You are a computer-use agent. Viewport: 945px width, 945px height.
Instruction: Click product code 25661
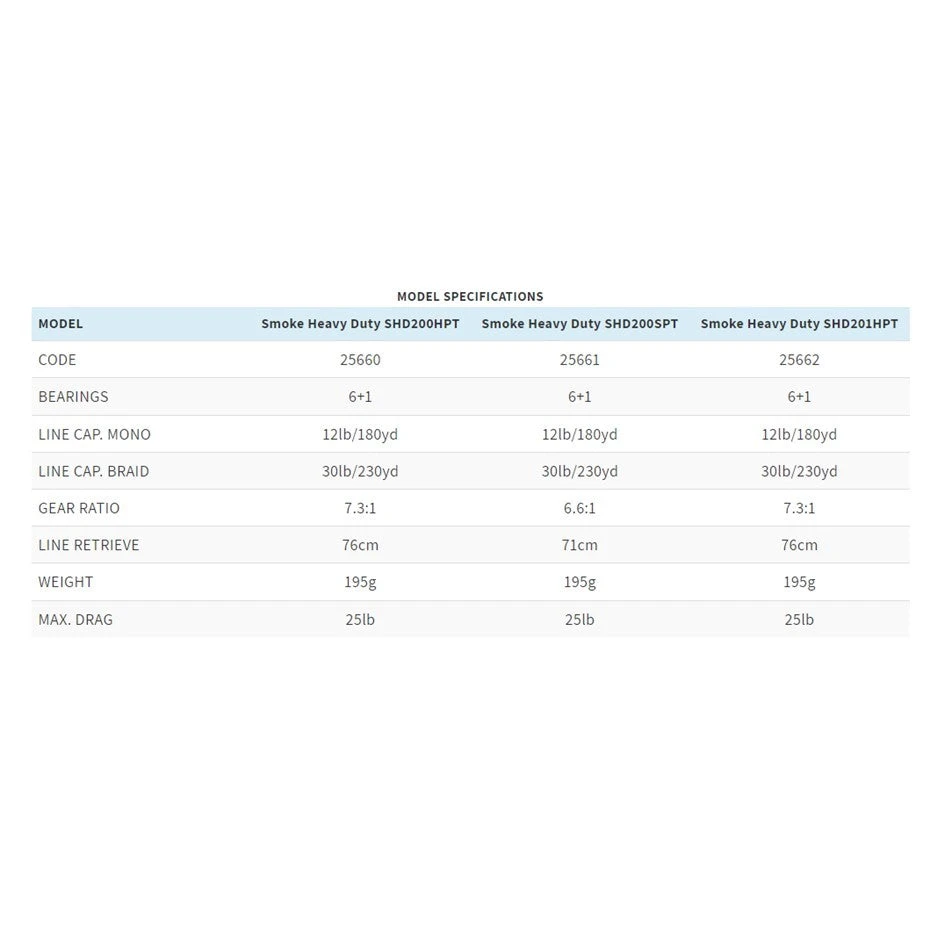(580, 360)
